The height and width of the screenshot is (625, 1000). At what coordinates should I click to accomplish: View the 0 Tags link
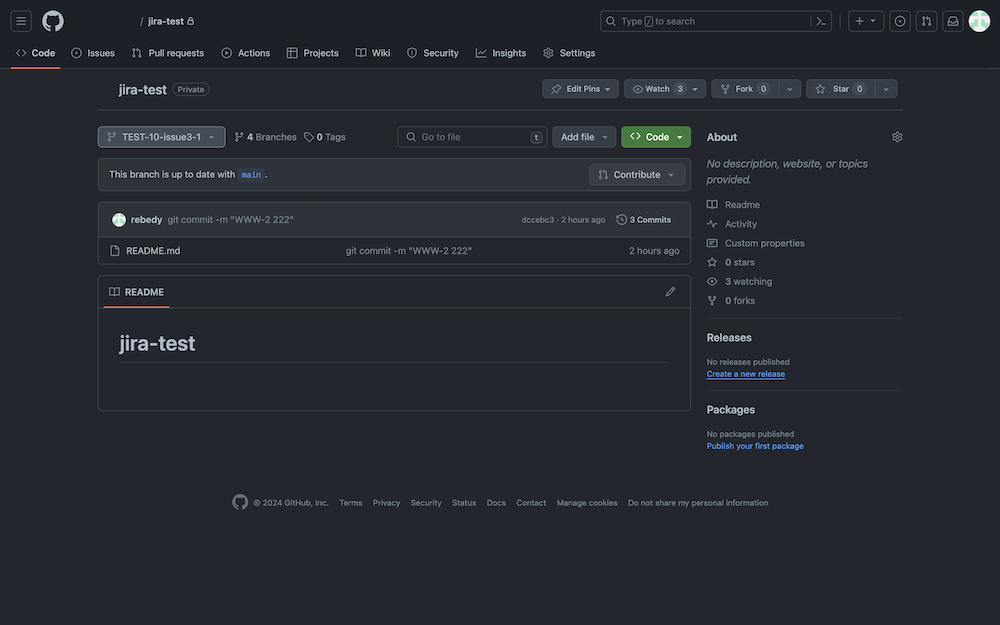pyautogui.click(x=325, y=136)
